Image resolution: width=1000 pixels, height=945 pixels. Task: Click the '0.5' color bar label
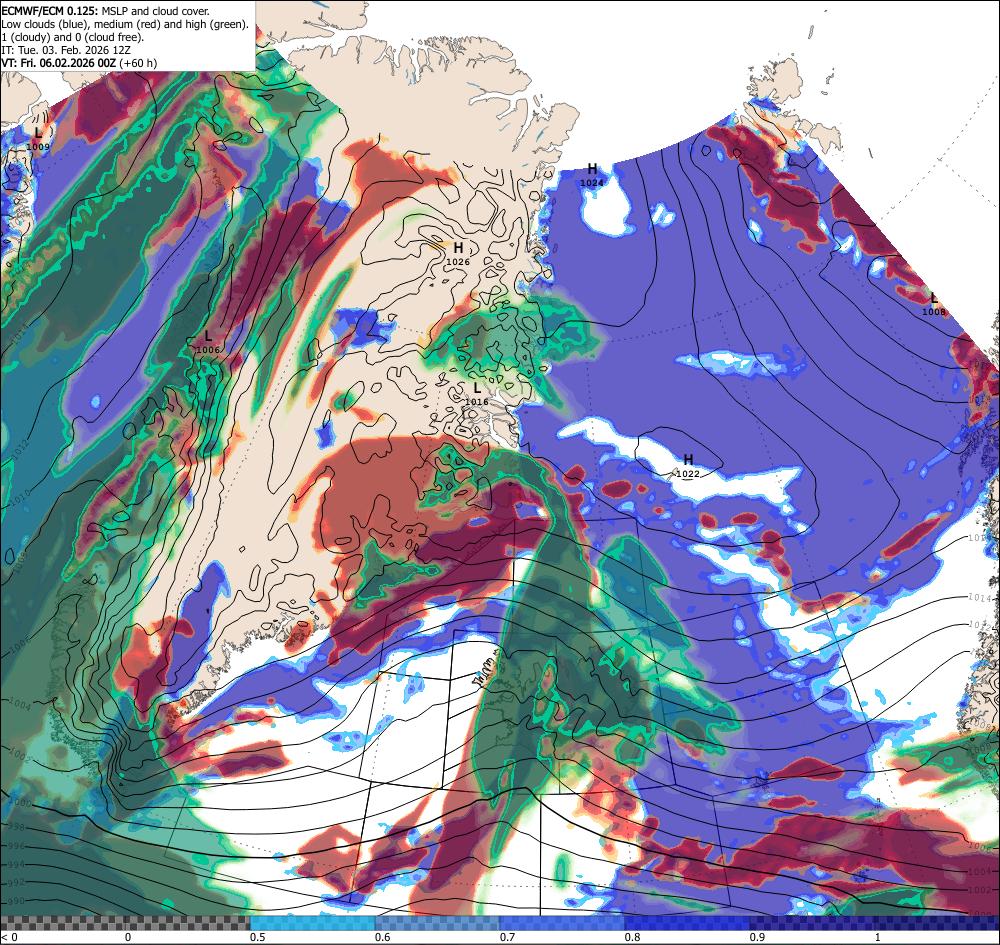click(258, 937)
